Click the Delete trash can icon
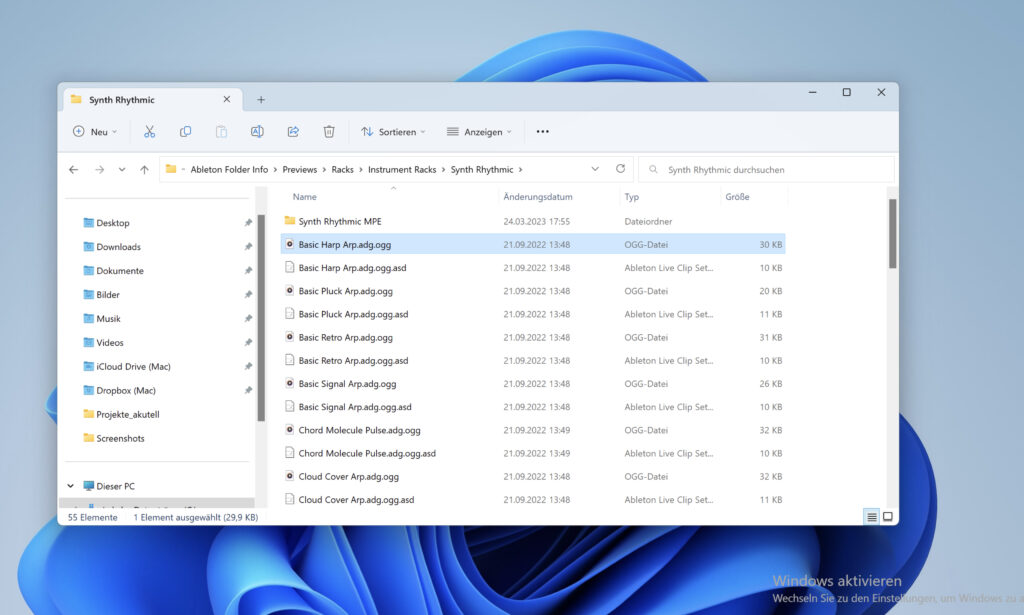Image resolution: width=1024 pixels, height=615 pixels. coord(329,132)
